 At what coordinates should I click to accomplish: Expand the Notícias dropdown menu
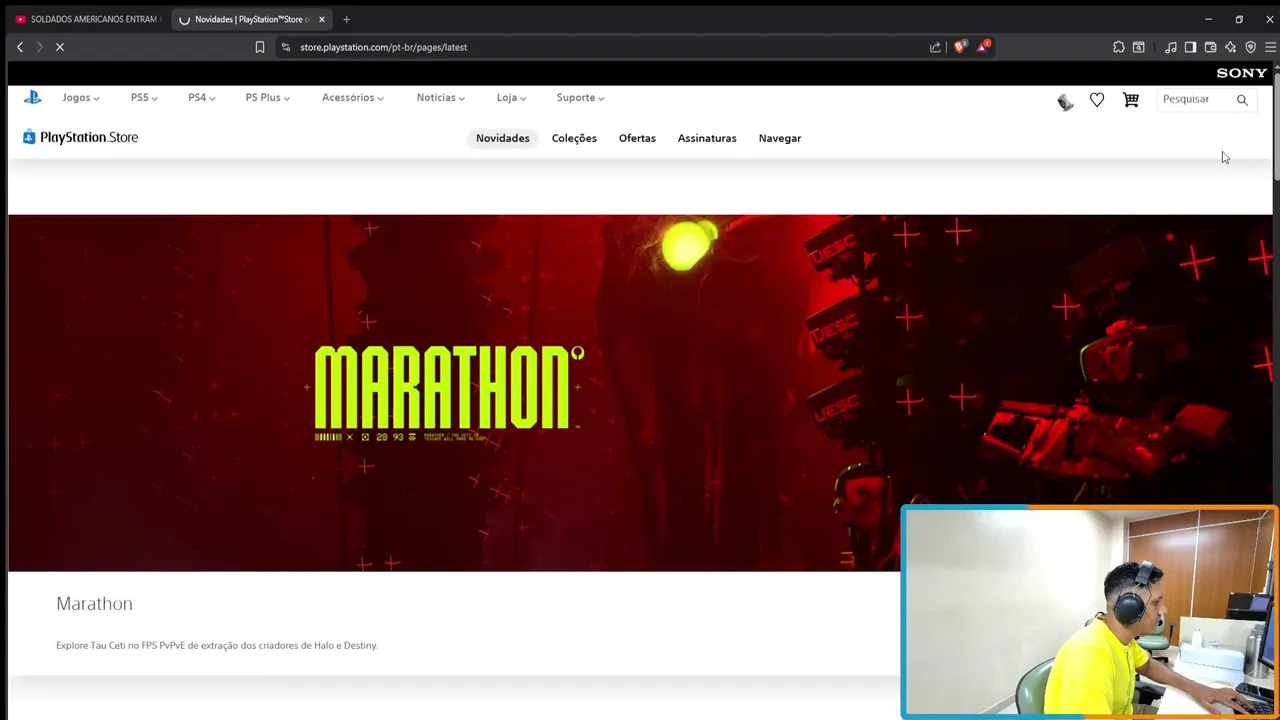click(440, 98)
